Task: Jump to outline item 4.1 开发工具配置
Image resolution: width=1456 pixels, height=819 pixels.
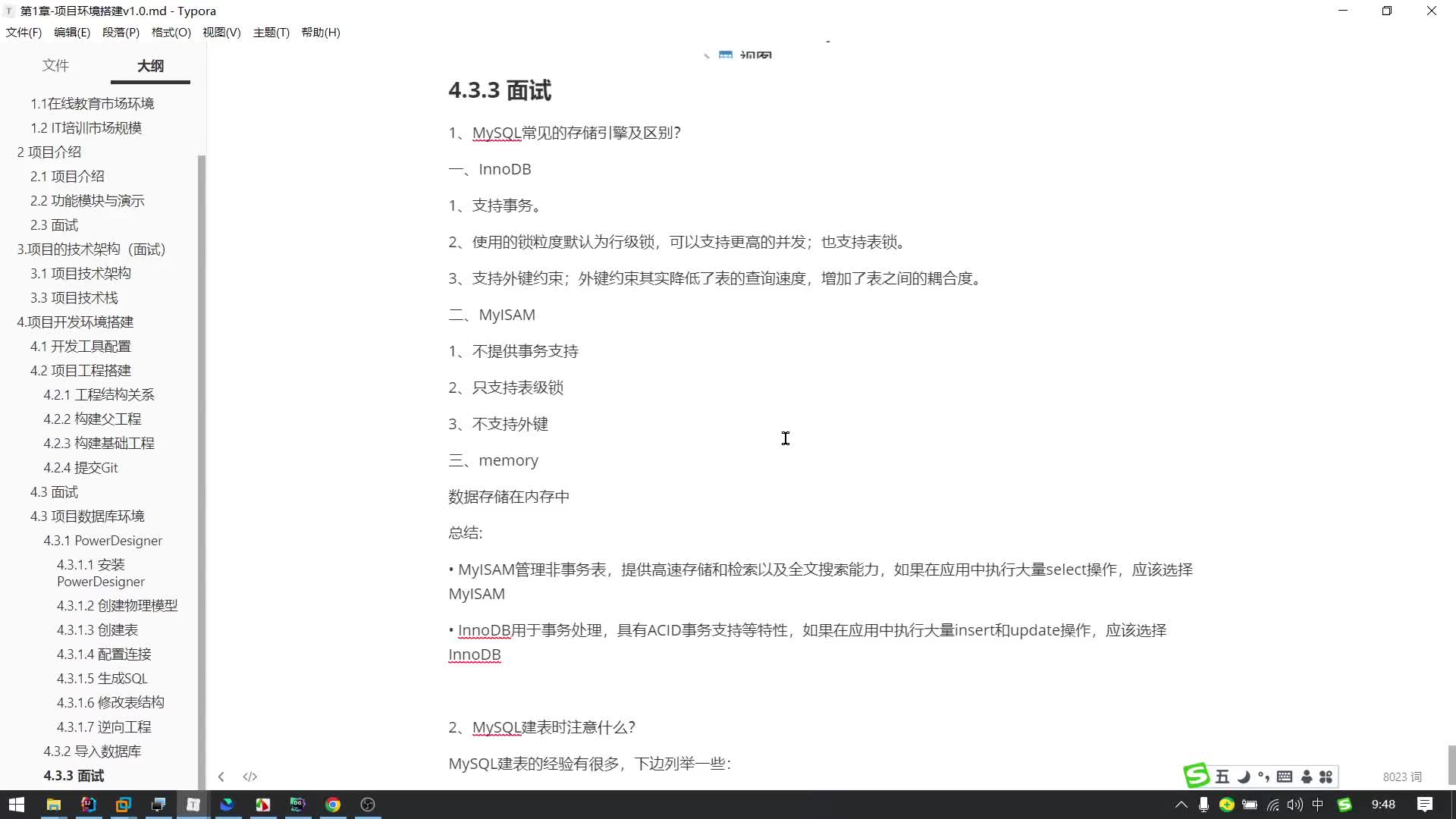Action: click(80, 347)
